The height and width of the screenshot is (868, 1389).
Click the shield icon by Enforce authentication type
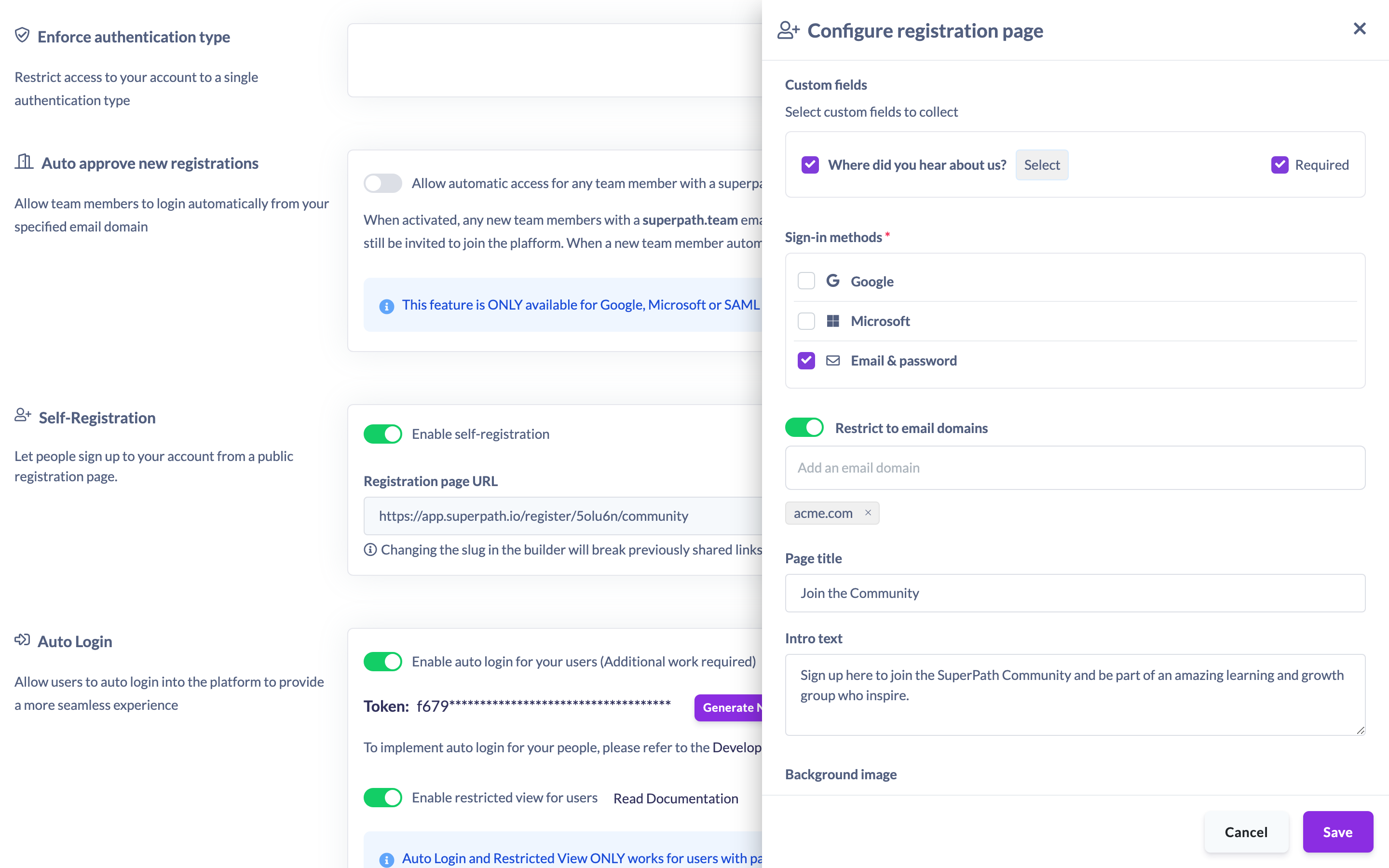coord(22,35)
